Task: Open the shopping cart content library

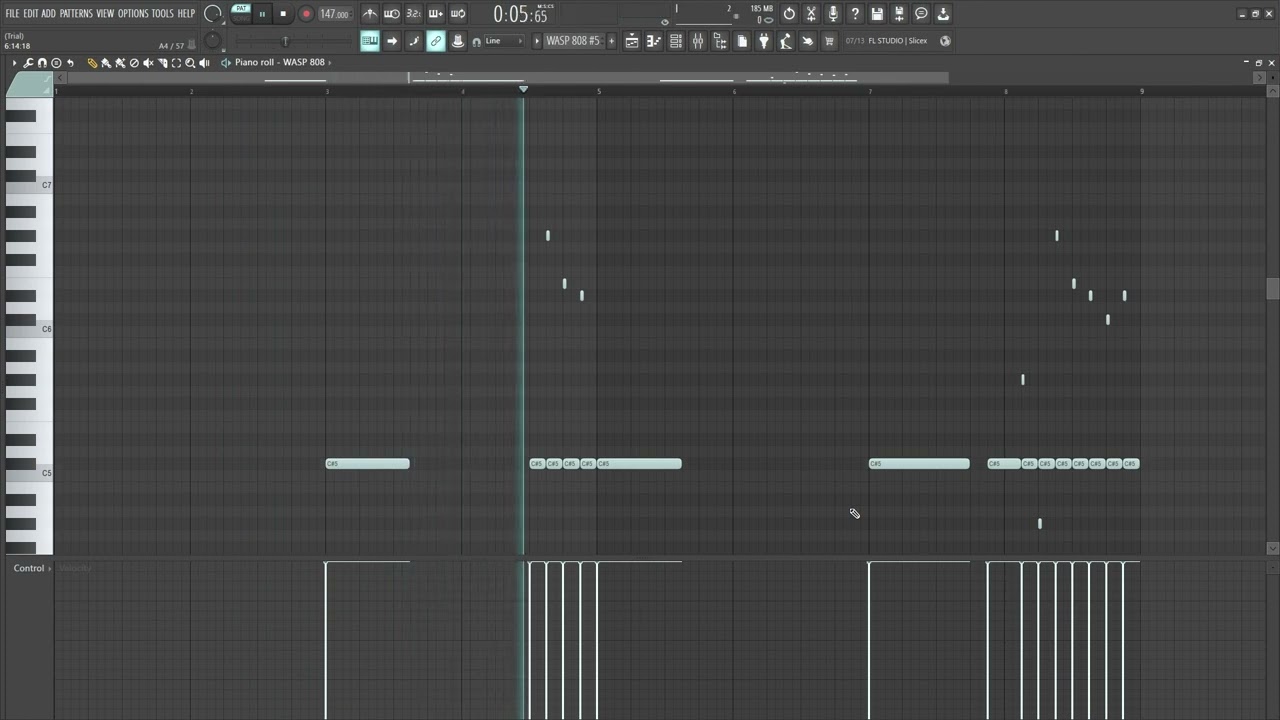Action: point(829,41)
